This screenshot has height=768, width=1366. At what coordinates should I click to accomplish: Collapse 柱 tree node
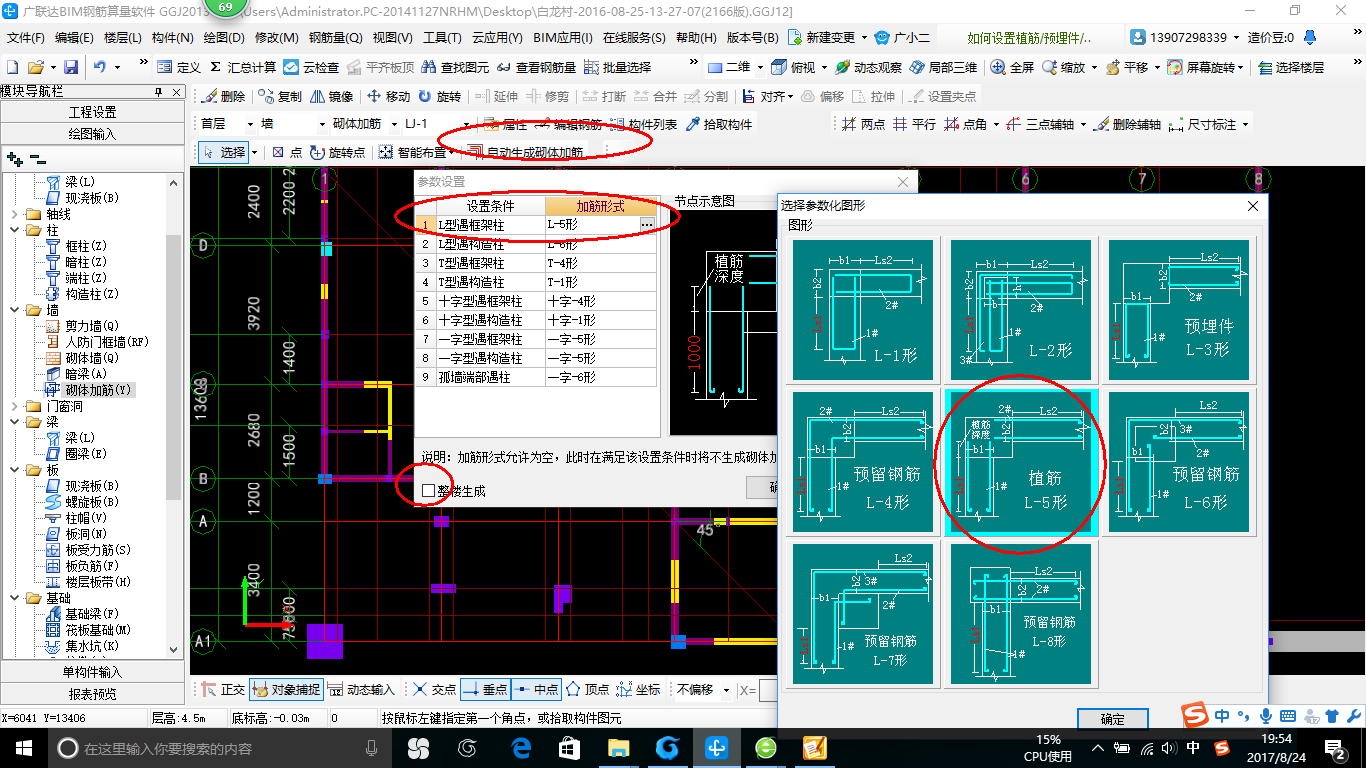[13, 230]
